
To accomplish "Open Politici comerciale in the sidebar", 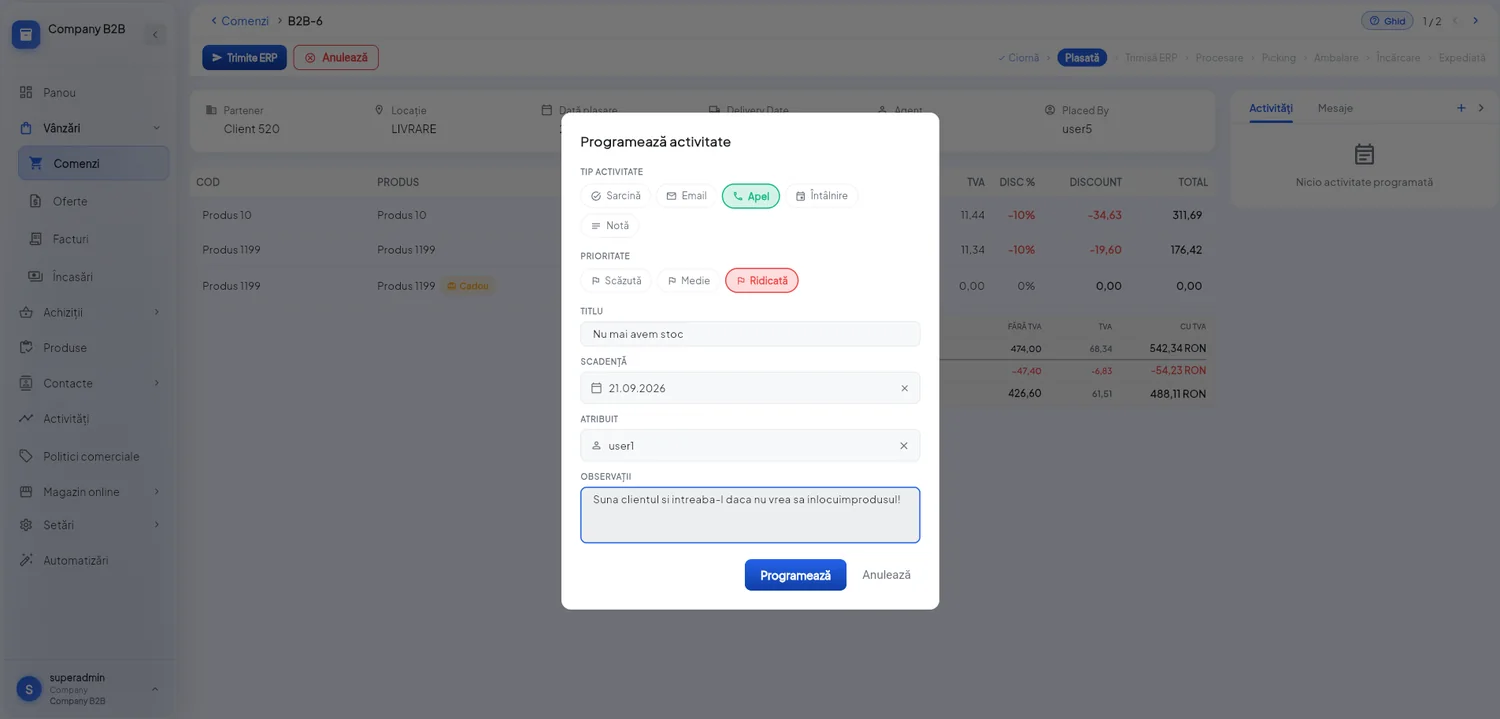I will coord(93,456).
